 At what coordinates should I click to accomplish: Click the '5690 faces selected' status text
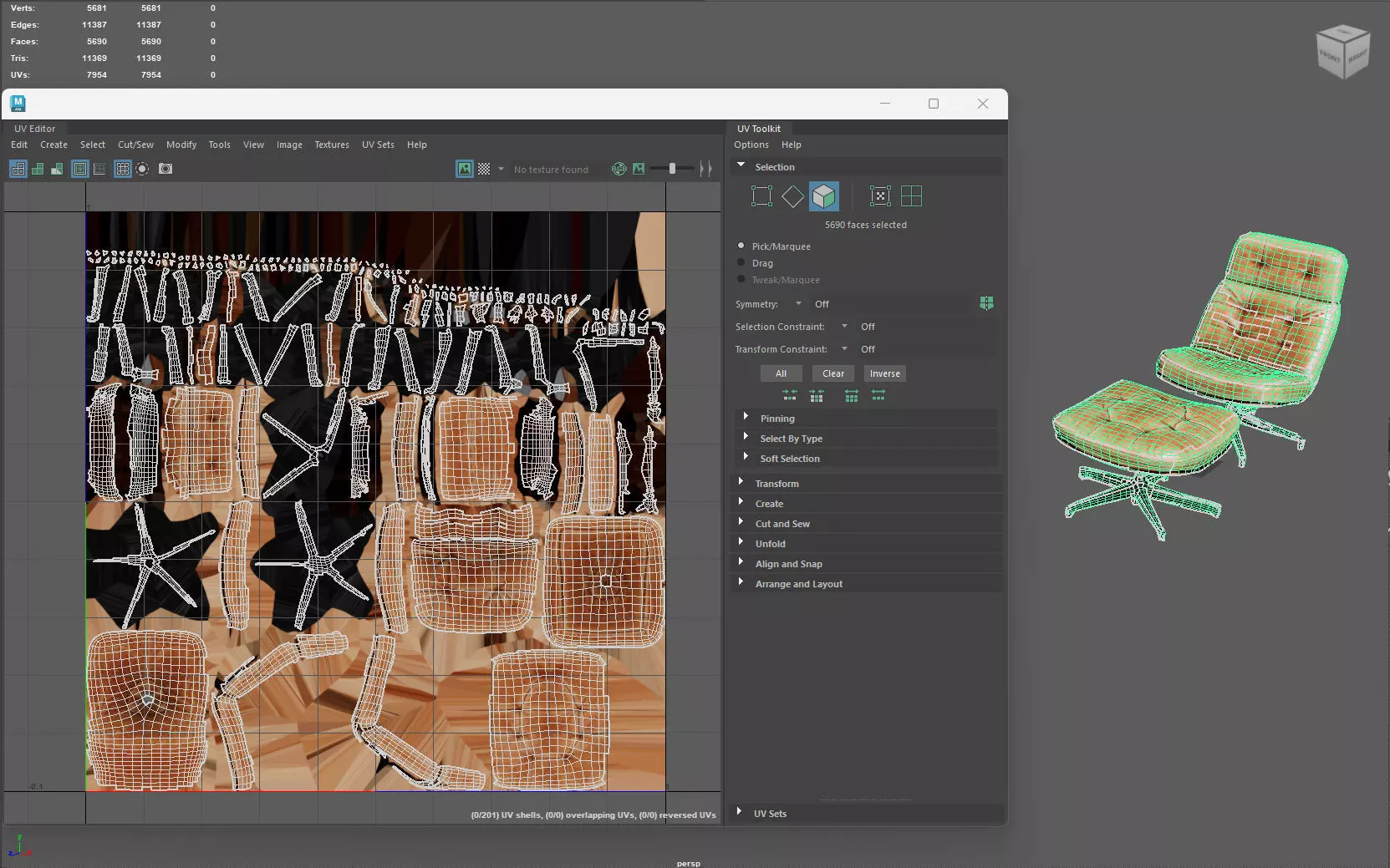pyautogui.click(x=865, y=225)
